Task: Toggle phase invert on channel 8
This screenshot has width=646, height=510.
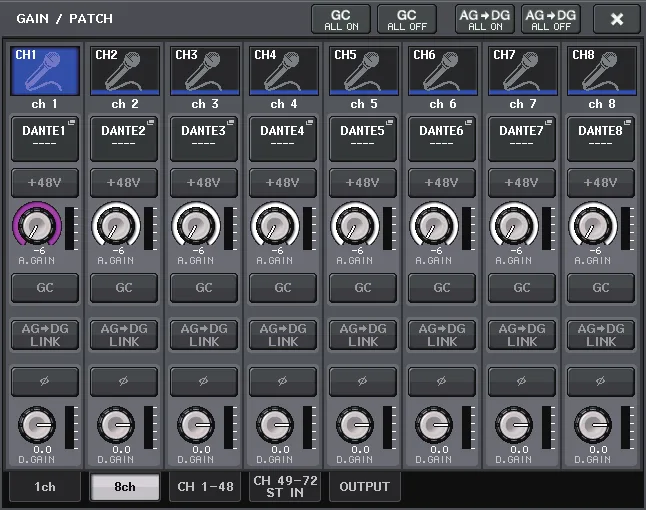Action: (x=601, y=382)
